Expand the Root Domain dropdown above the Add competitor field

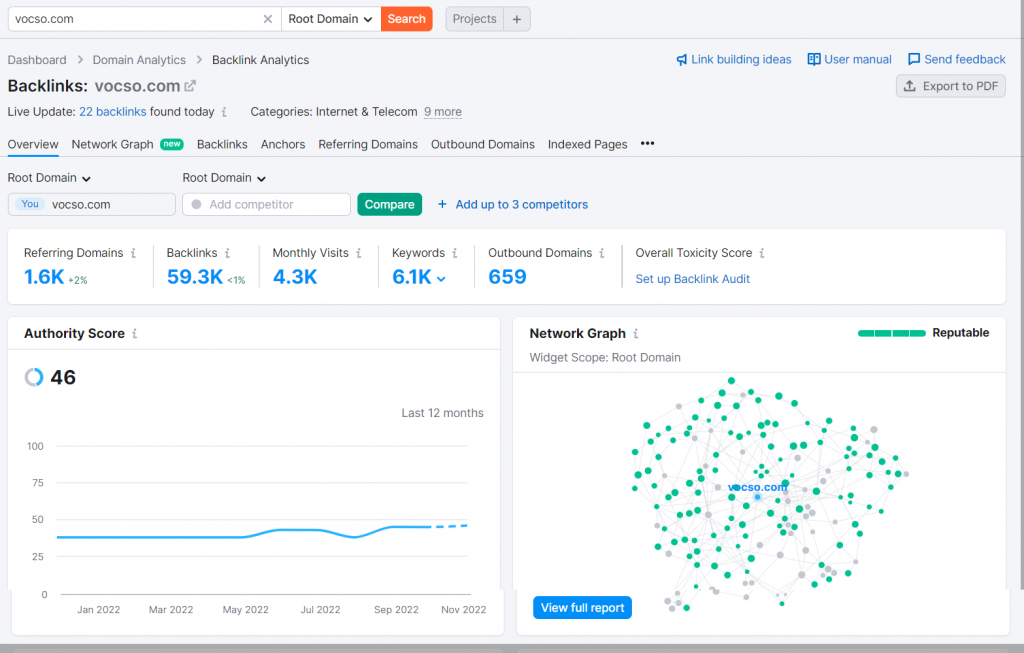(x=224, y=178)
